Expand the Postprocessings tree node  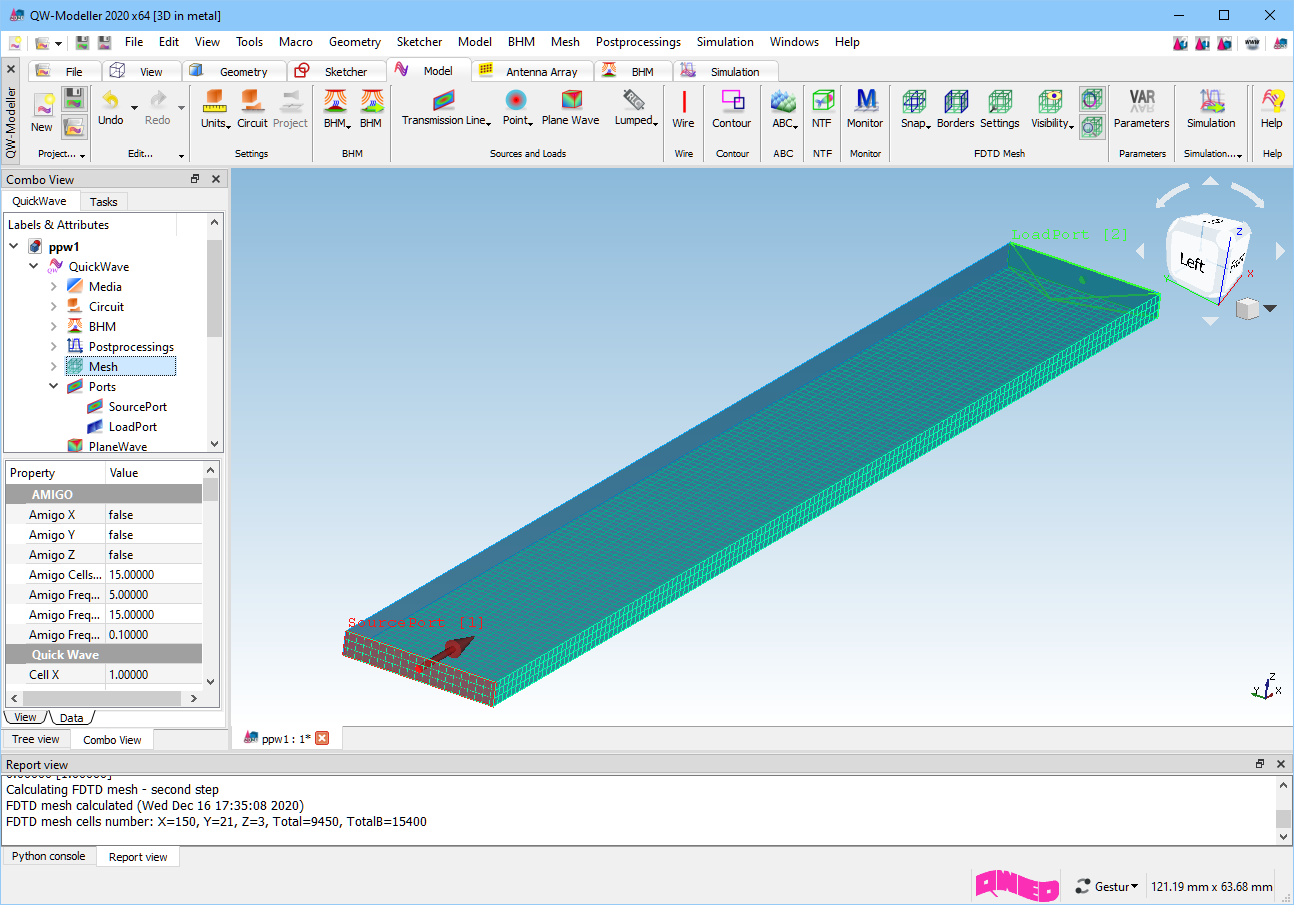point(54,347)
